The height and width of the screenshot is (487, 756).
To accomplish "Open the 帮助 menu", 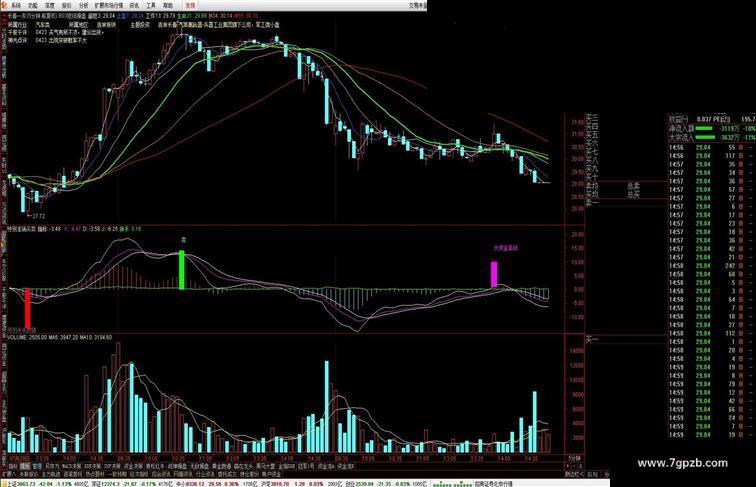I will click(168, 5).
